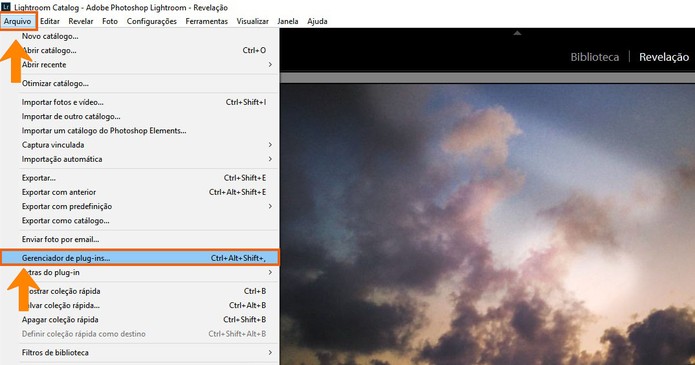Expand the Extras do plug-in submenu
The width and height of the screenshot is (695, 365).
tap(140, 272)
